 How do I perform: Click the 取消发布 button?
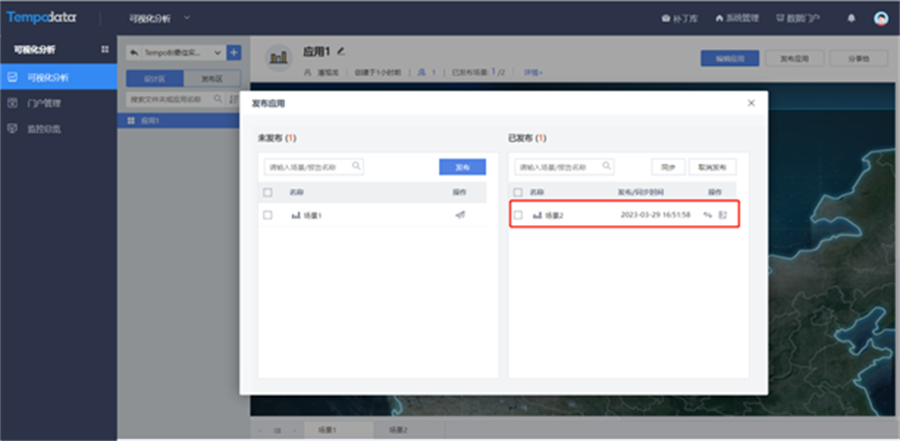[712, 167]
